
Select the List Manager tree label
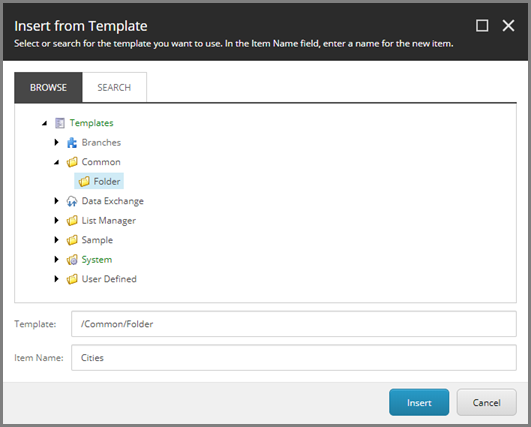pyautogui.click(x=109, y=221)
